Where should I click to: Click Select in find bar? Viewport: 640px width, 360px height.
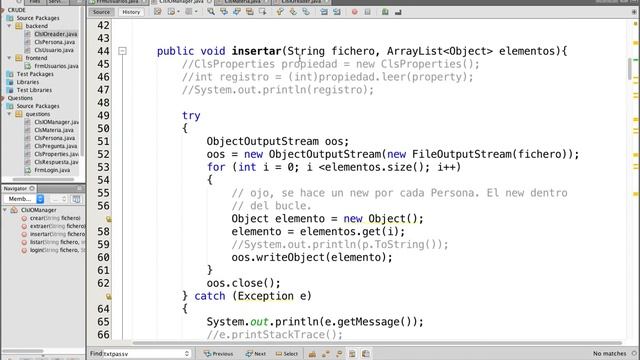coord(287,353)
